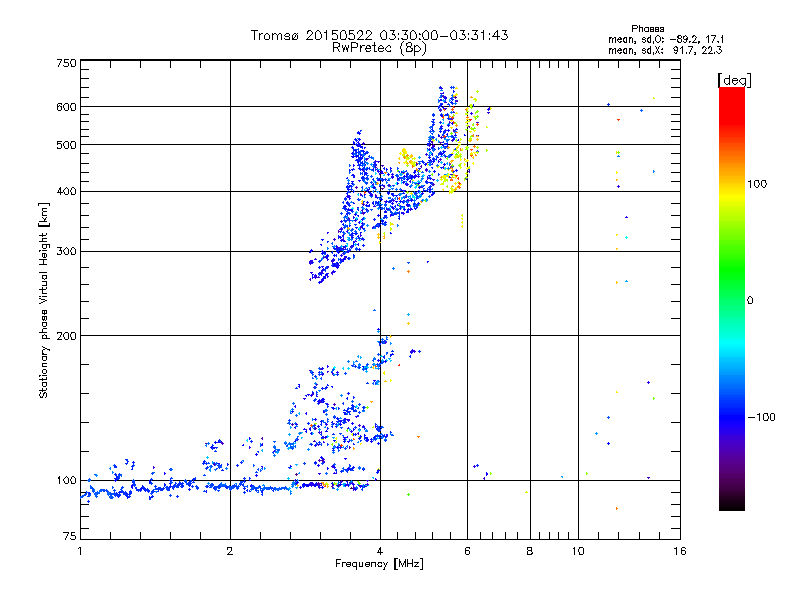Click the y-axis tick label '600'
The image size is (800, 600).
66,107
